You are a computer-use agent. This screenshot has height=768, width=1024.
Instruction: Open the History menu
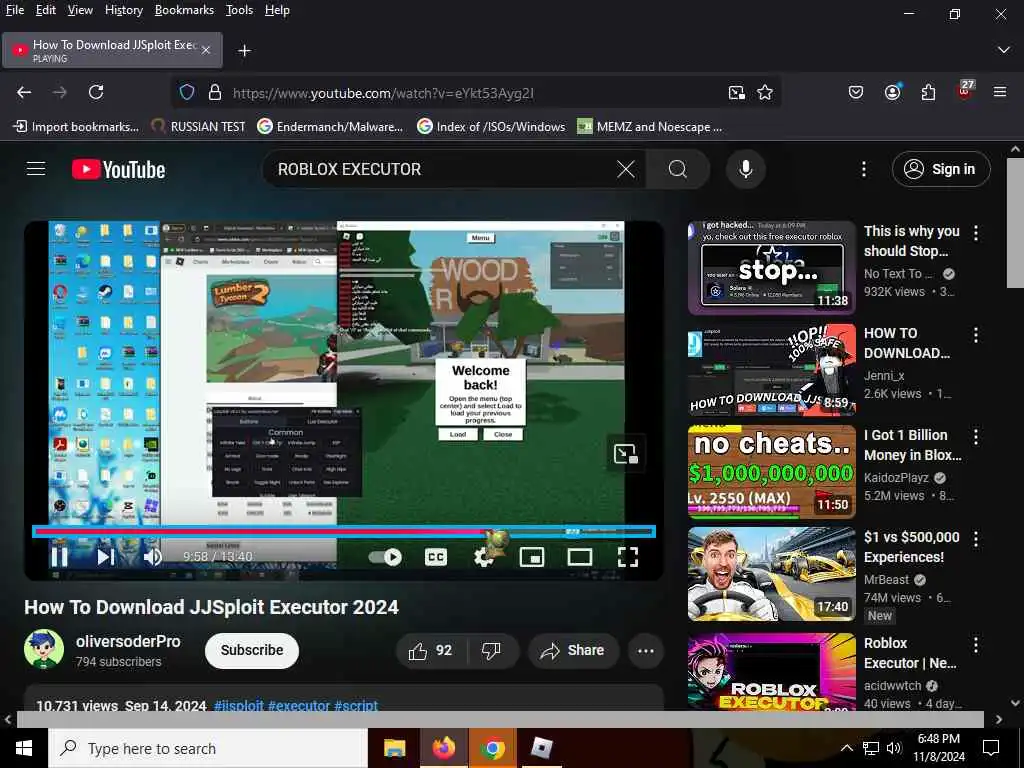coord(123,10)
